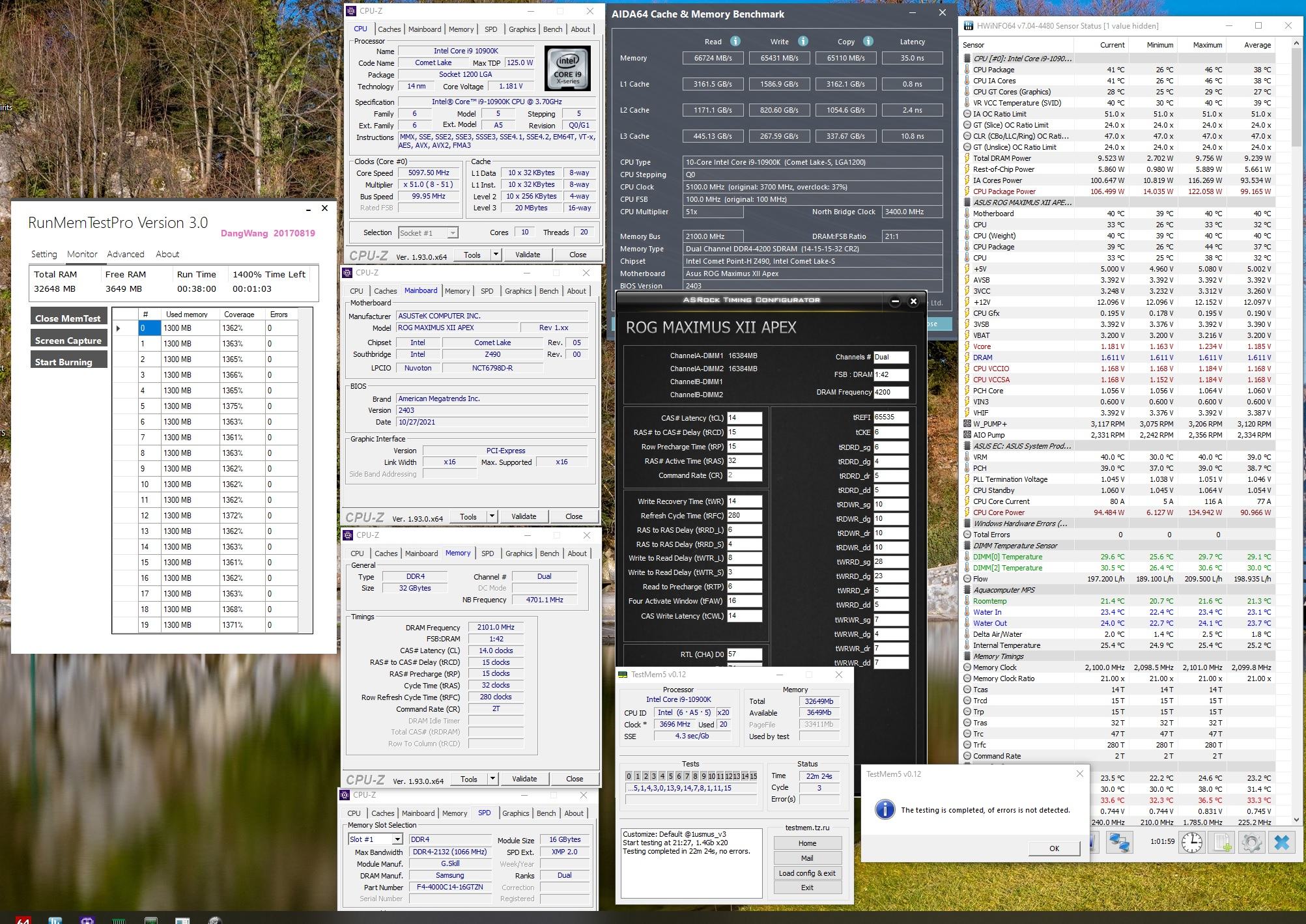Open Tools dropdown arrow in top CPU-Z window
The height and width of the screenshot is (924, 1306).
(496, 255)
